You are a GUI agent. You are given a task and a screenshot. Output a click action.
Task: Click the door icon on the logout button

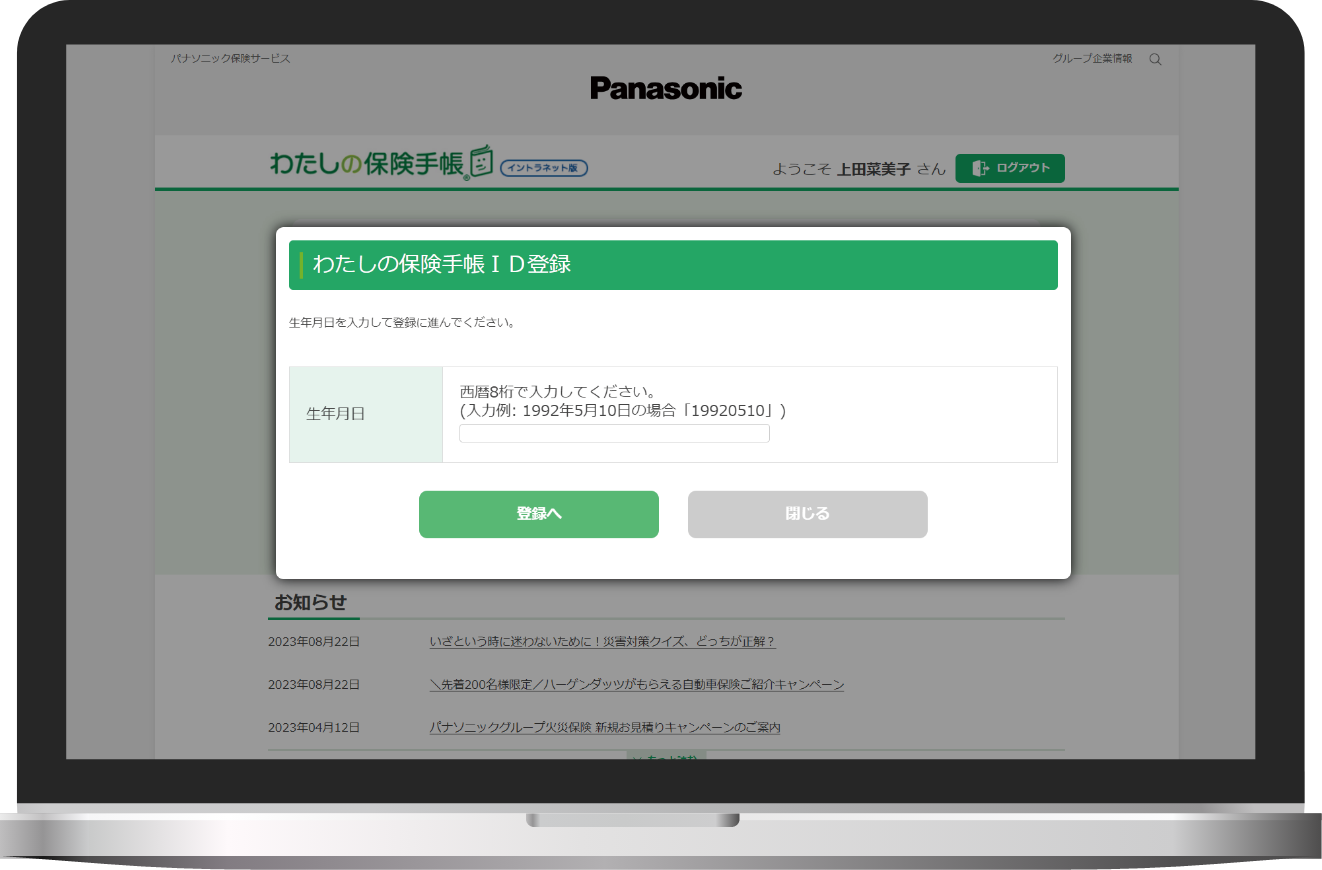980,168
